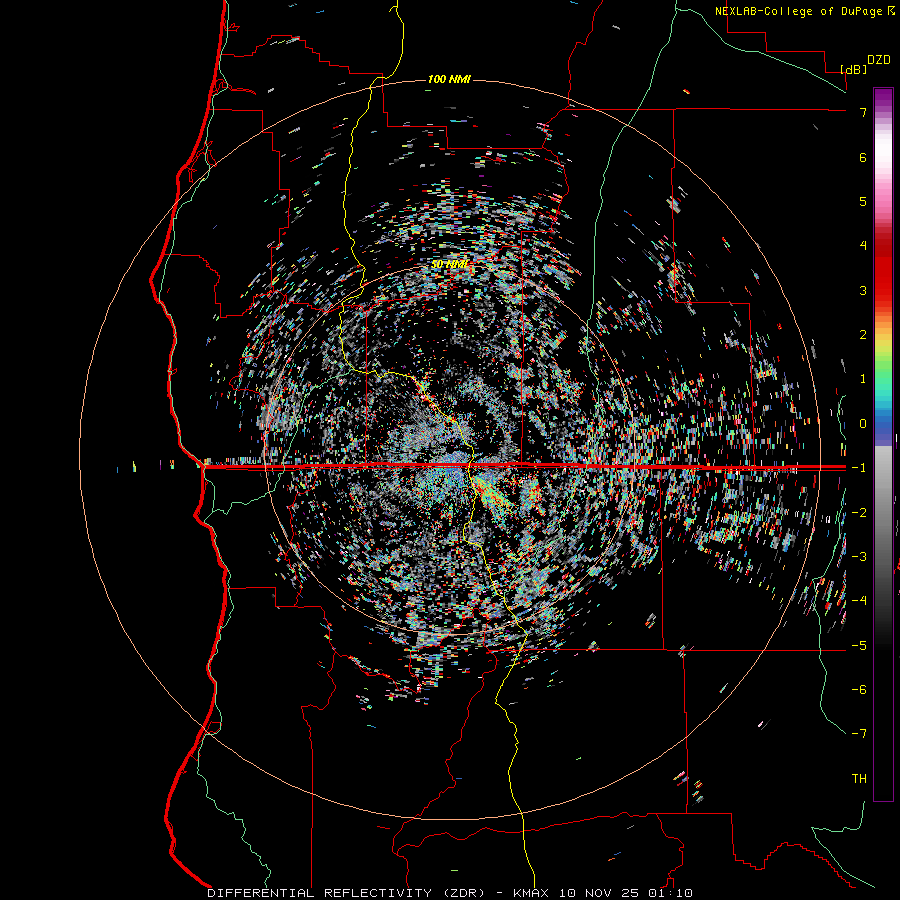
Task: Click the scale label 2
Action: 863,335
